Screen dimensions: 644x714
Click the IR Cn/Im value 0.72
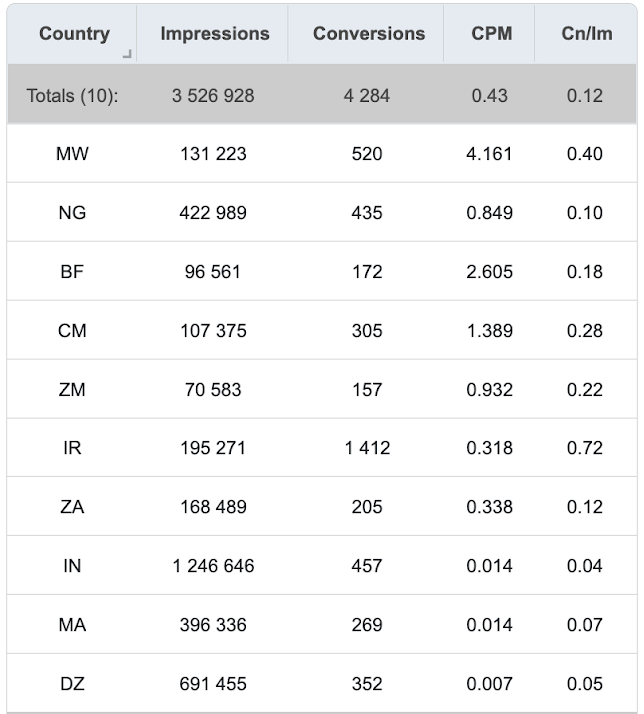click(x=585, y=448)
